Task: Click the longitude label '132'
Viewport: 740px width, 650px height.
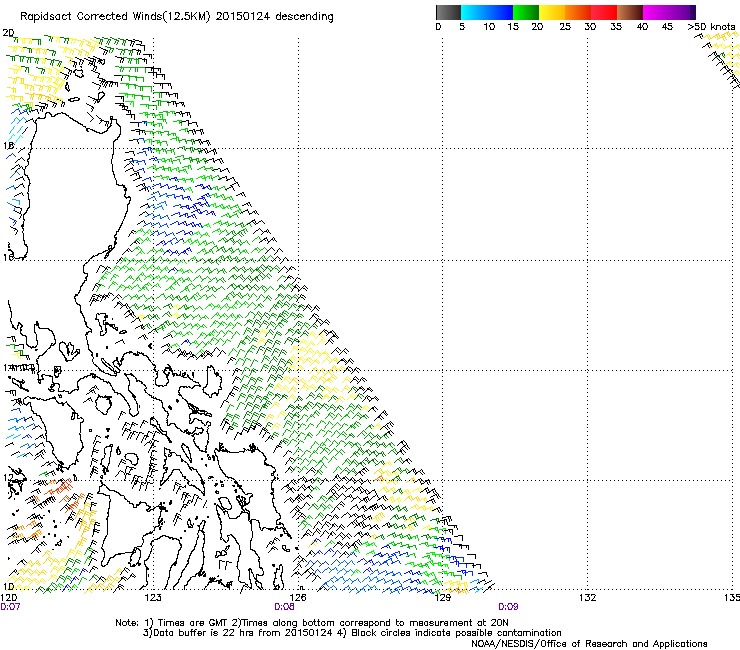Action: 588,598
